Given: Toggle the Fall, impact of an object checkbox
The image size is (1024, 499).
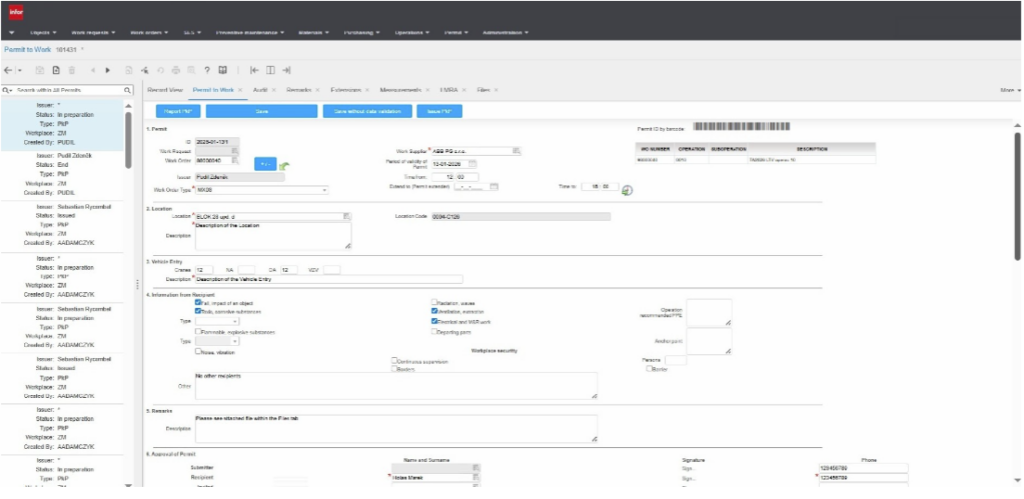Looking at the screenshot, I should (199, 303).
